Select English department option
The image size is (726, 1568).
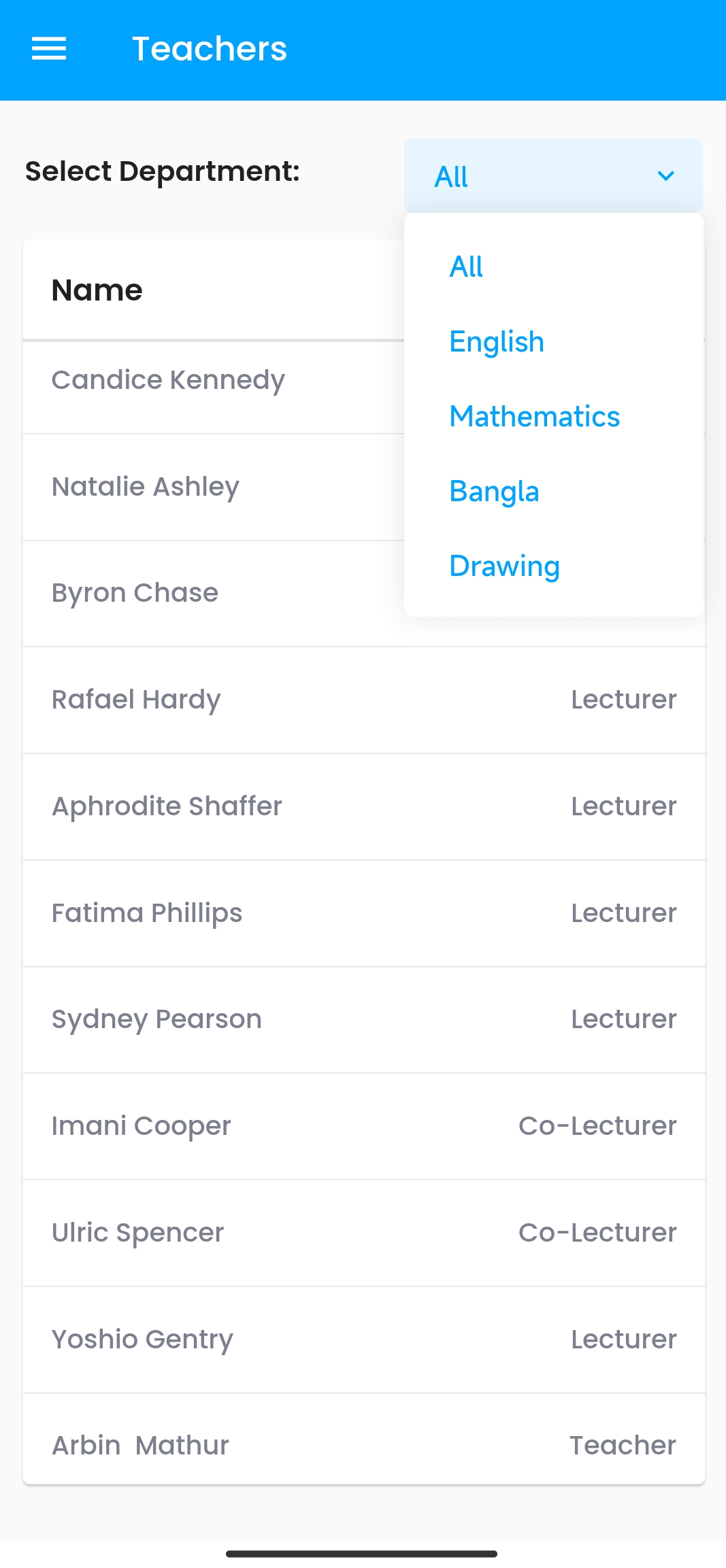(497, 341)
